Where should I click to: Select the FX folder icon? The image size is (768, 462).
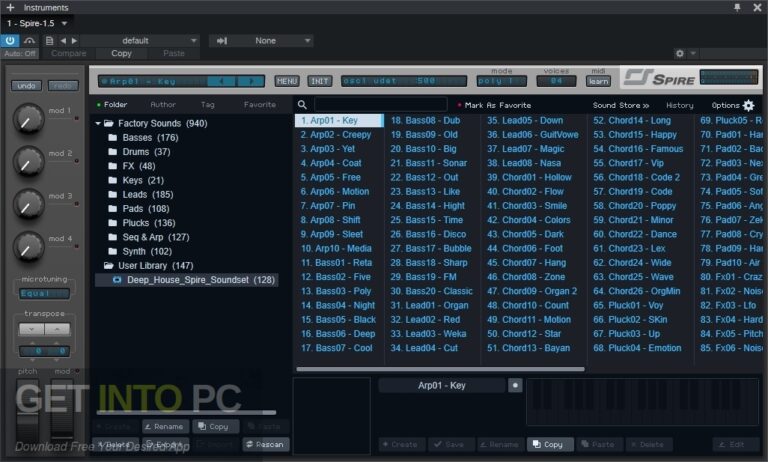(112, 166)
